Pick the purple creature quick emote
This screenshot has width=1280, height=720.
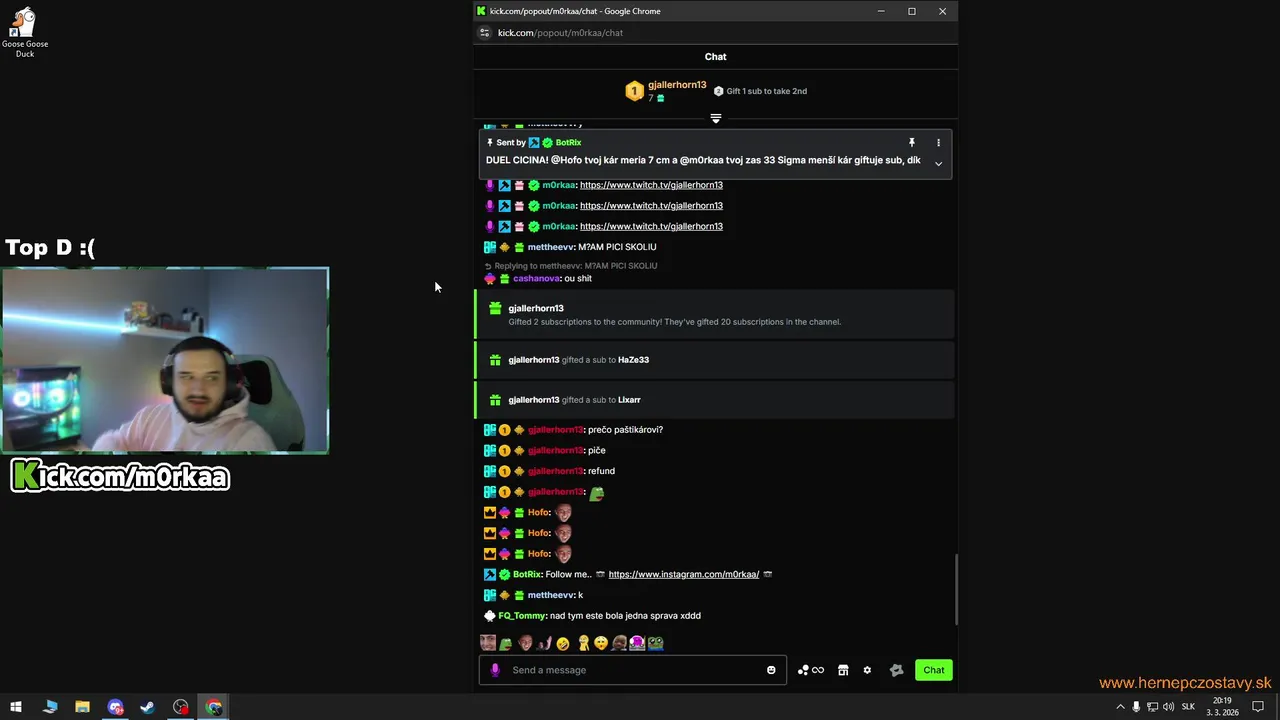point(637,643)
